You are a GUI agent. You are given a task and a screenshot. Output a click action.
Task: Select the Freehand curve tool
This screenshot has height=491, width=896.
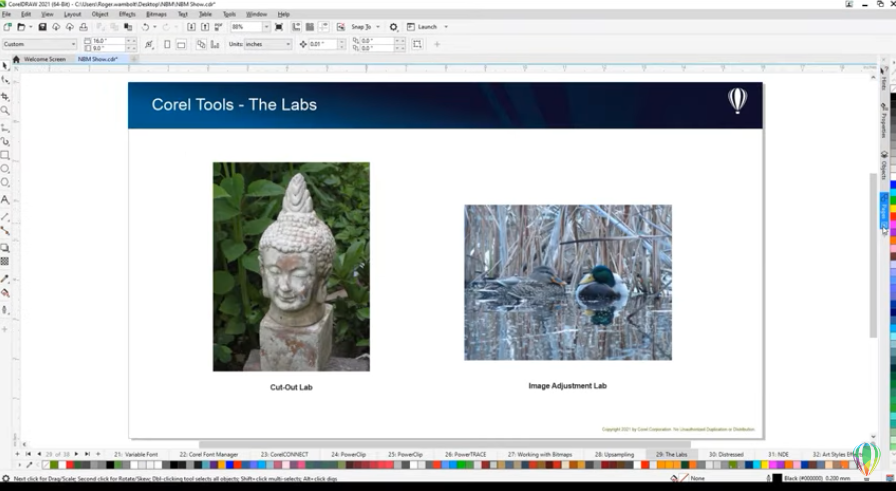click(5, 127)
